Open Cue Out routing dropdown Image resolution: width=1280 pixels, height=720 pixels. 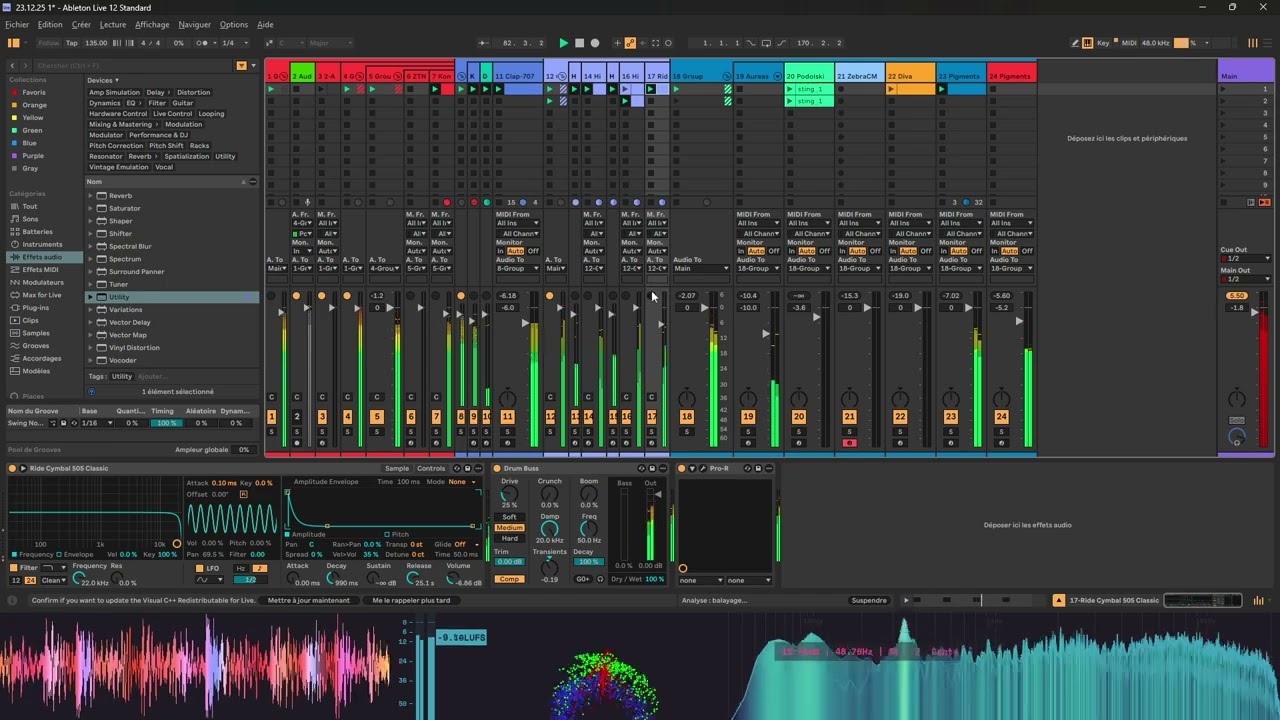pos(1246,259)
